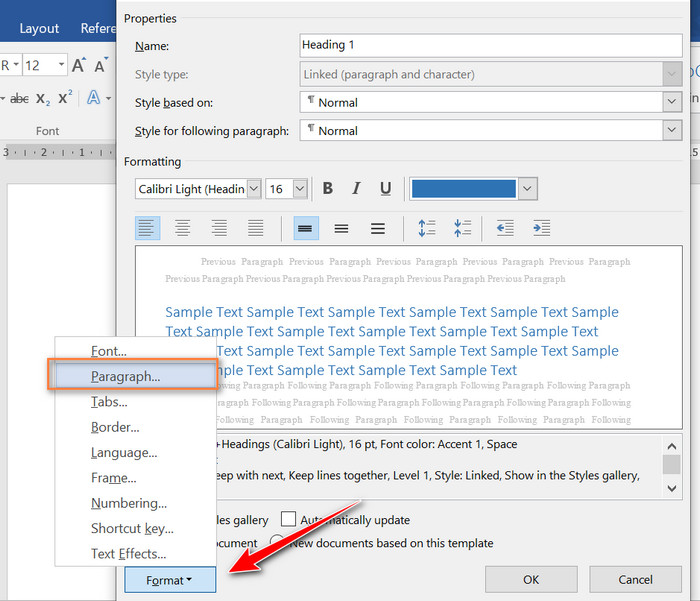
Task: Switch to Layout ribbon tab
Action: coord(39,28)
